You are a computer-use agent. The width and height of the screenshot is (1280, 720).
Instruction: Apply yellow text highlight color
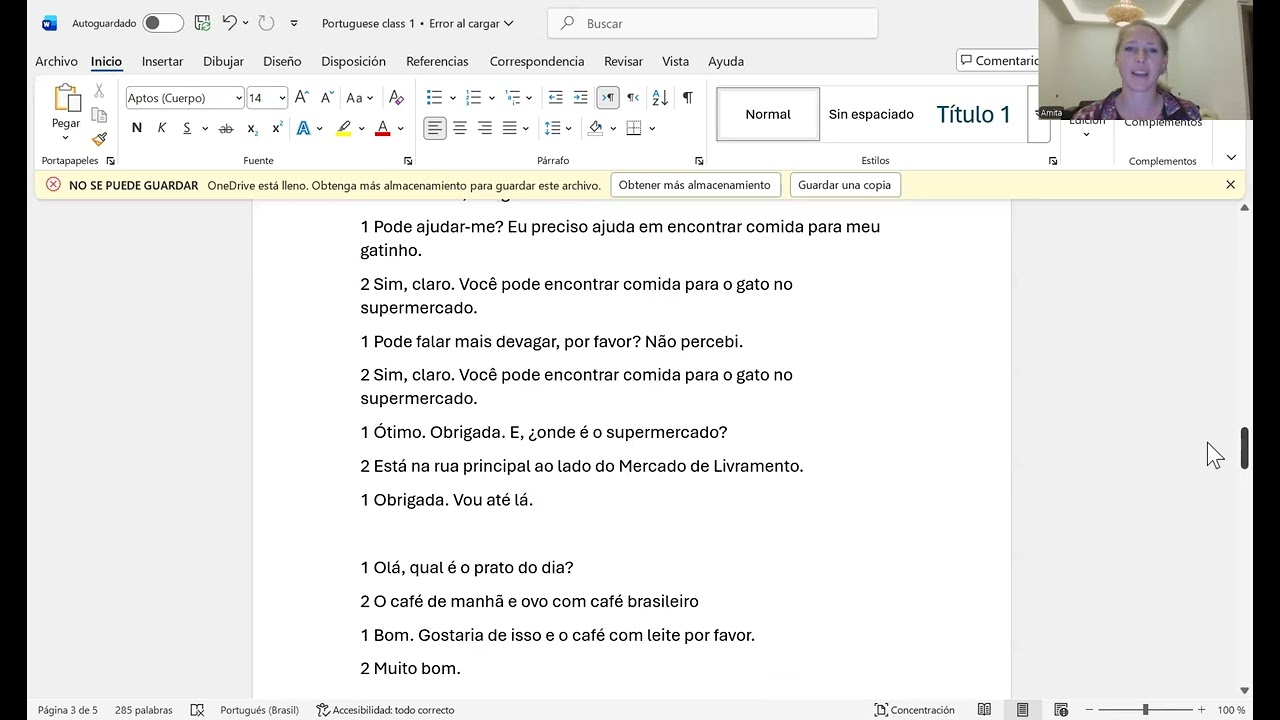pos(344,128)
